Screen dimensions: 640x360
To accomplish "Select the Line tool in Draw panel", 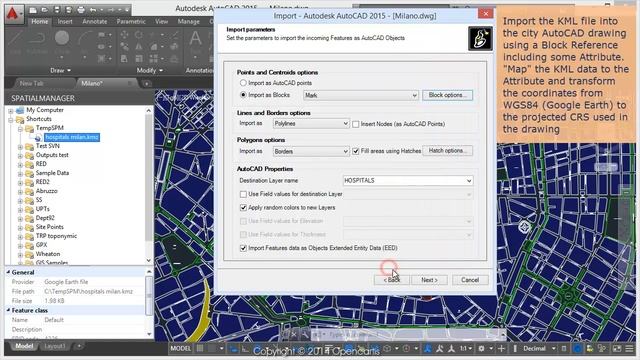I will pos(15,42).
